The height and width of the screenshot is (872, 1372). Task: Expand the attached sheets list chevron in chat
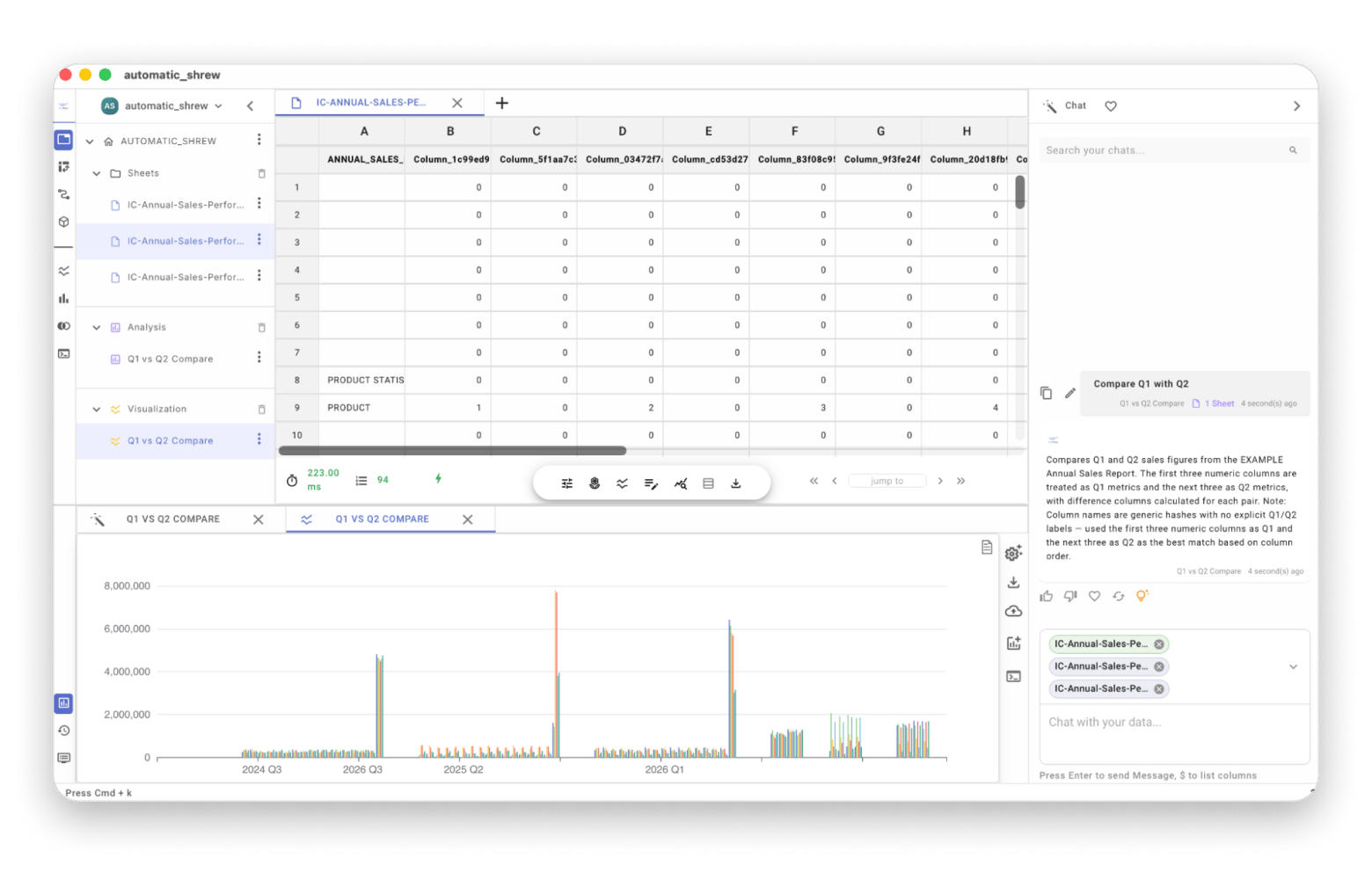[1293, 667]
